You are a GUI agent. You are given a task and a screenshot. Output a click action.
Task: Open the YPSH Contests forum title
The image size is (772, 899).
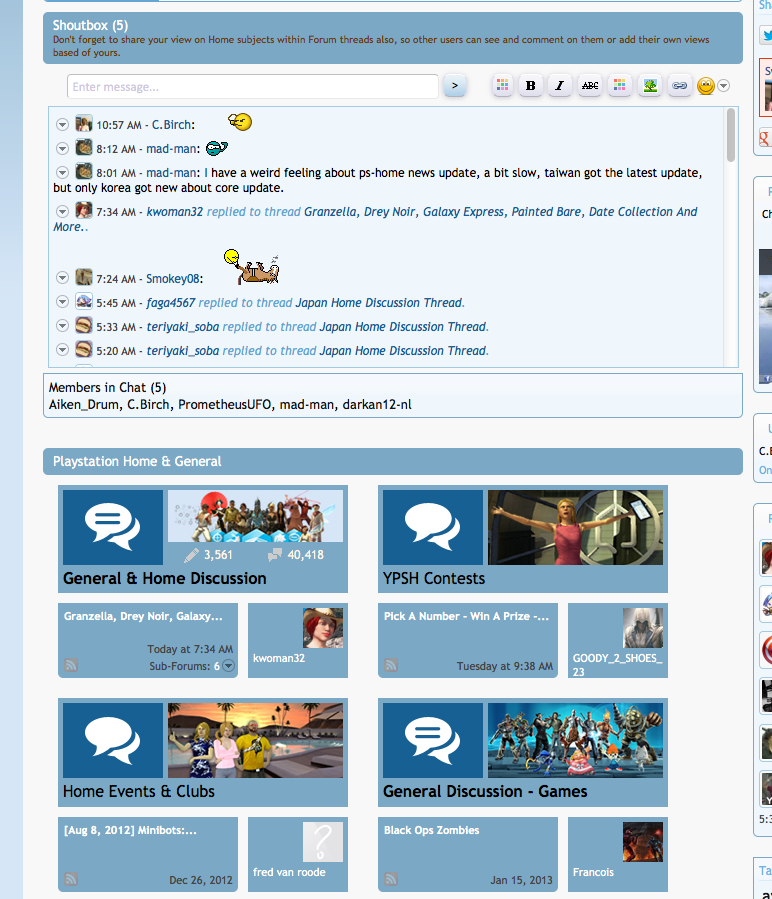coord(434,578)
